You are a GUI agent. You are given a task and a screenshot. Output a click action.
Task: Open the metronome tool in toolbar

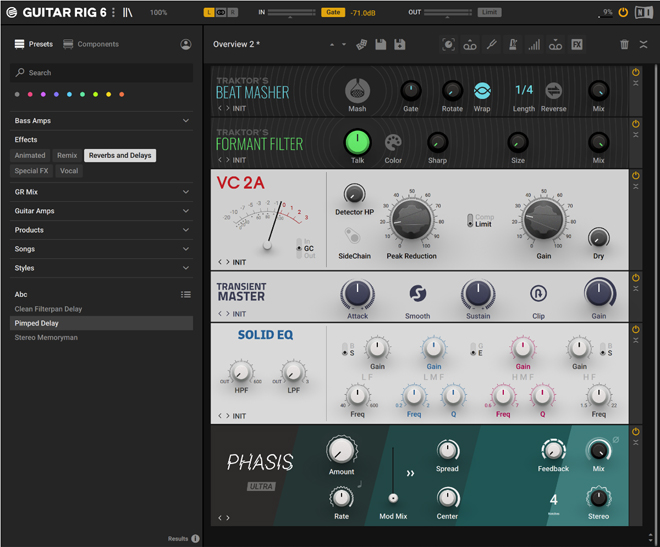click(513, 45)
